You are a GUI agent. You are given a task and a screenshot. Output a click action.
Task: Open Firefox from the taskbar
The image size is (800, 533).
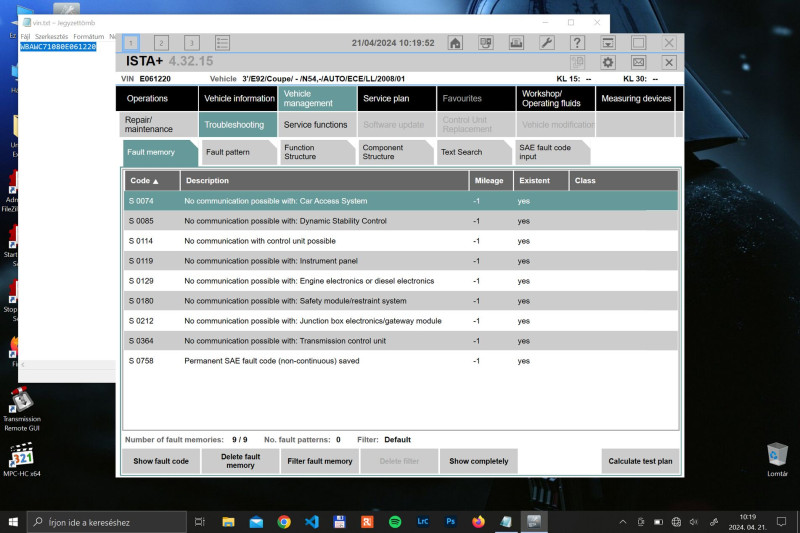pyautogui.click(x=478, y=522)
